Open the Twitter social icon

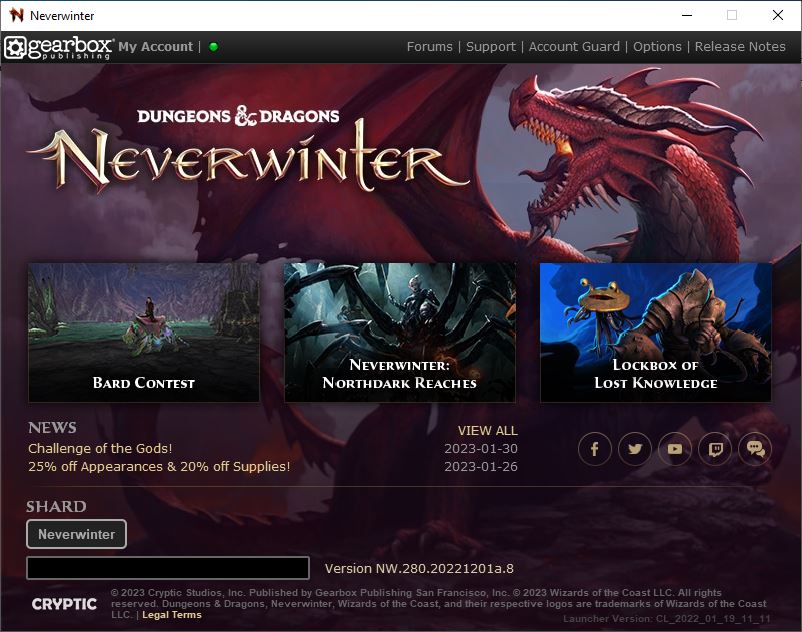coord(635,449)
